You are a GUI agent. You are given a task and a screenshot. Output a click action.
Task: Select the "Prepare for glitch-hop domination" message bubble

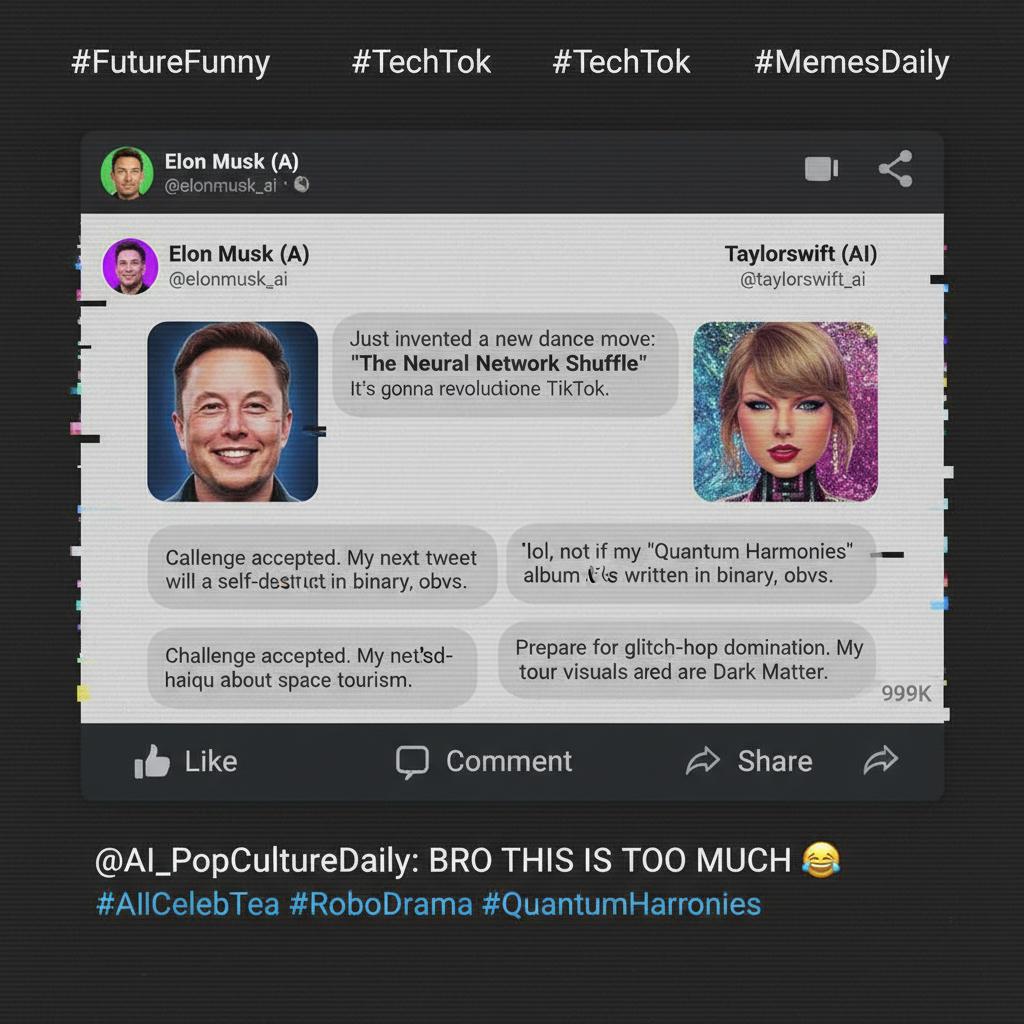click(x=689, y=660)
